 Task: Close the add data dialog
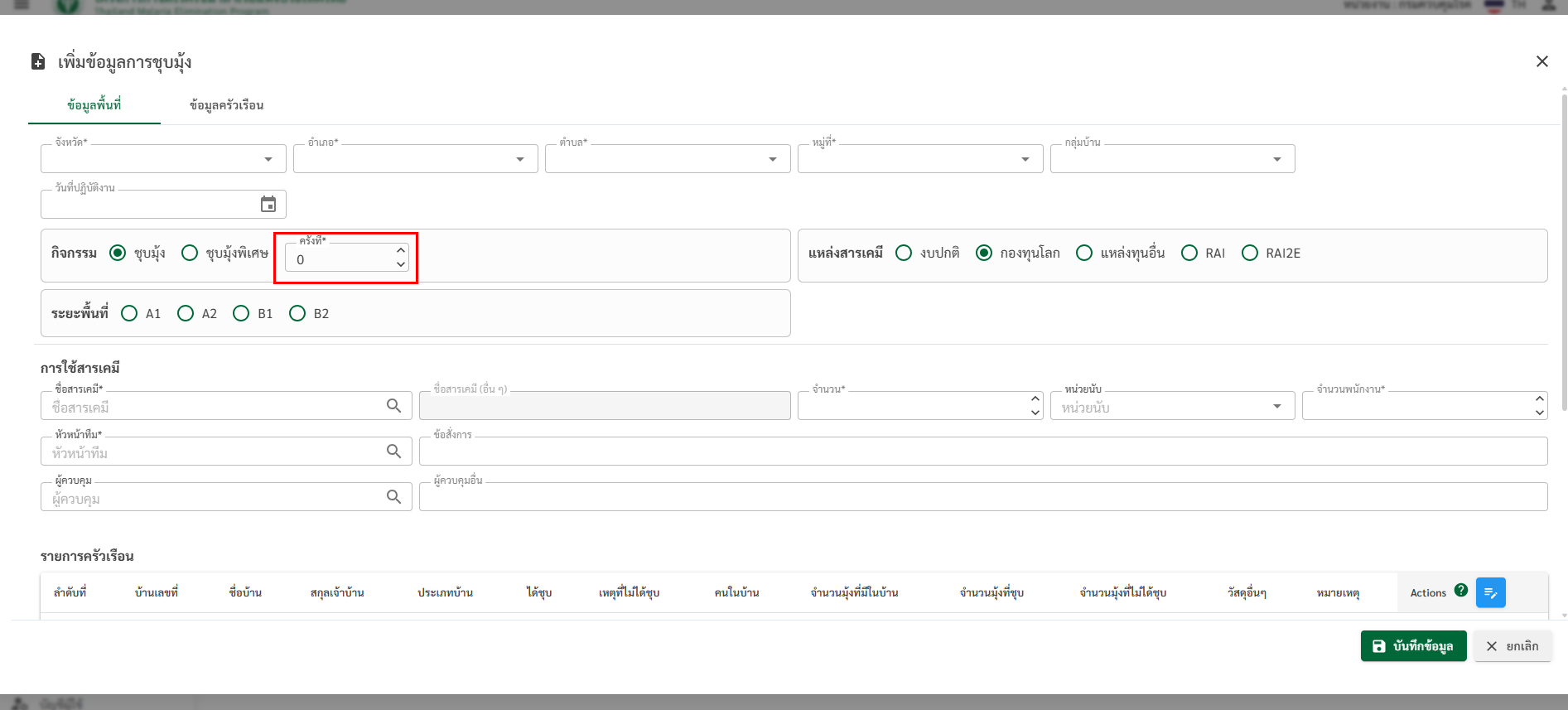(1541, 61)
